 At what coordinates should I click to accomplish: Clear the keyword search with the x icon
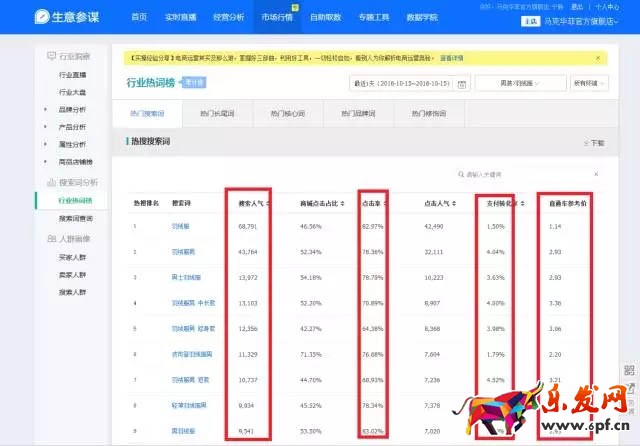click(x=596, y=174)
